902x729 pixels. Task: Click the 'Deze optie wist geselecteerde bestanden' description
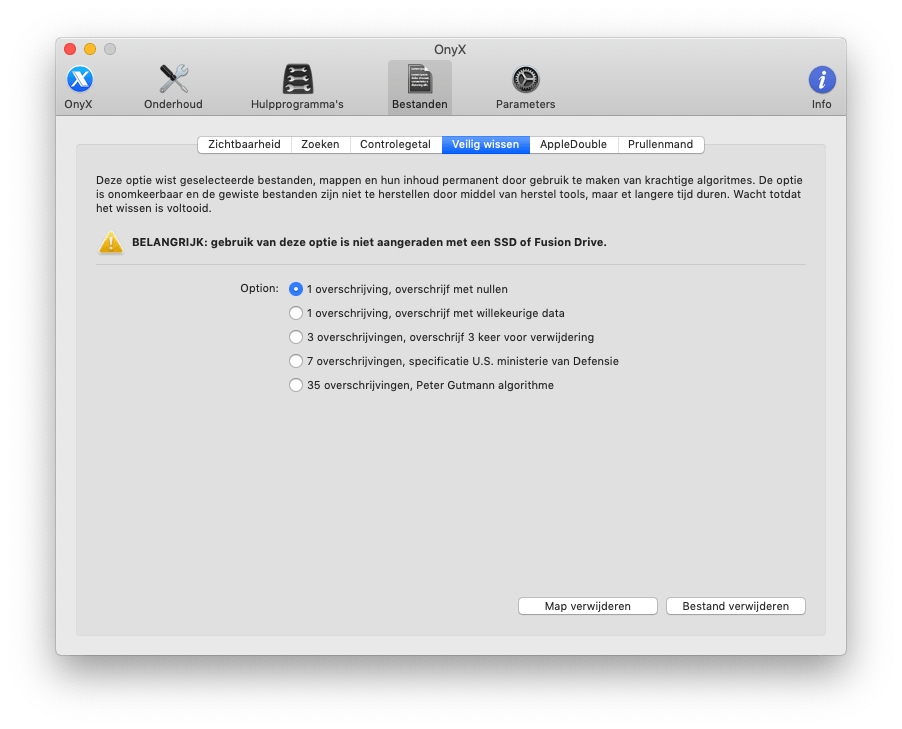pyautogui.click(x=449, y=194)
